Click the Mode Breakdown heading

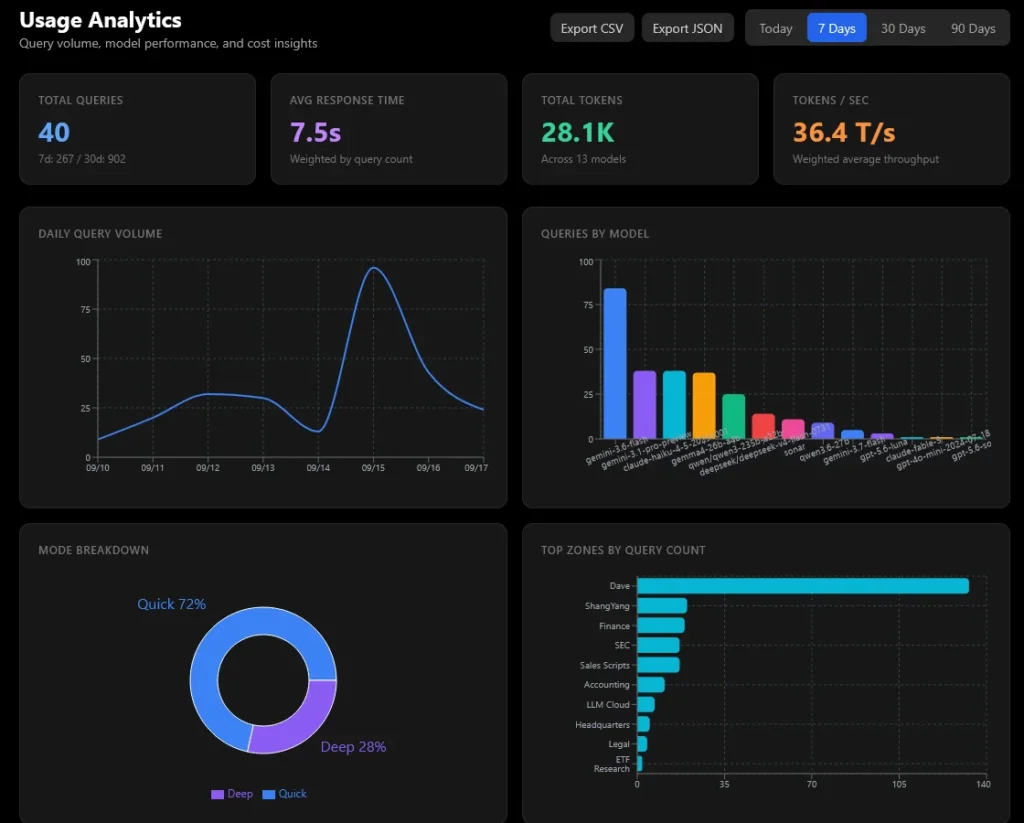click(x=93, y=550)
